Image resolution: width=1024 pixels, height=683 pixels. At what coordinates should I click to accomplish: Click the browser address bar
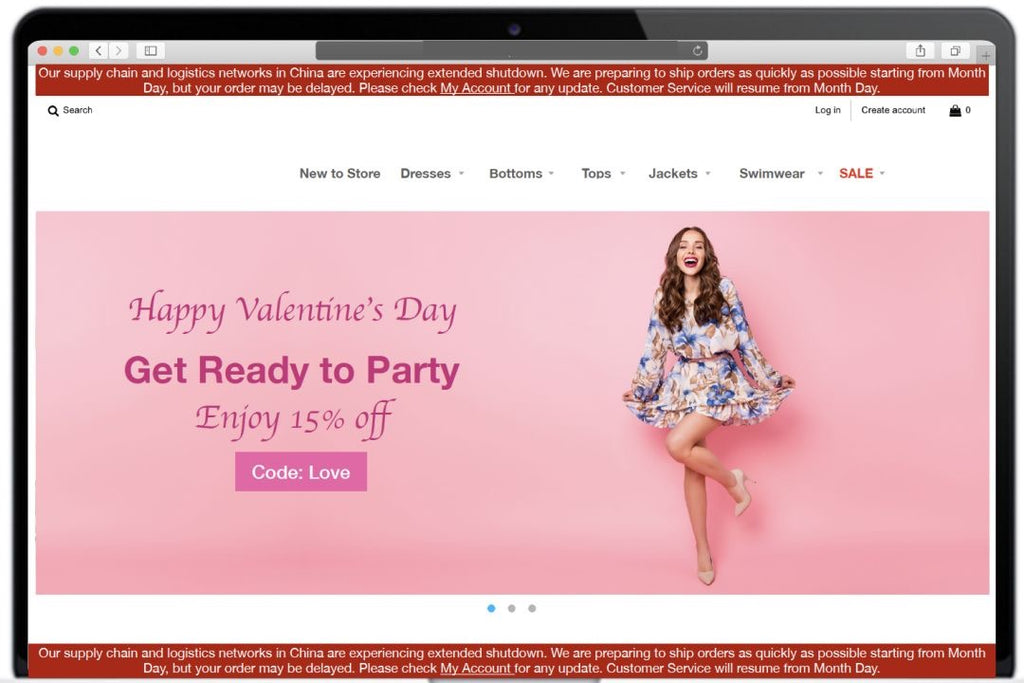(510, 49)
